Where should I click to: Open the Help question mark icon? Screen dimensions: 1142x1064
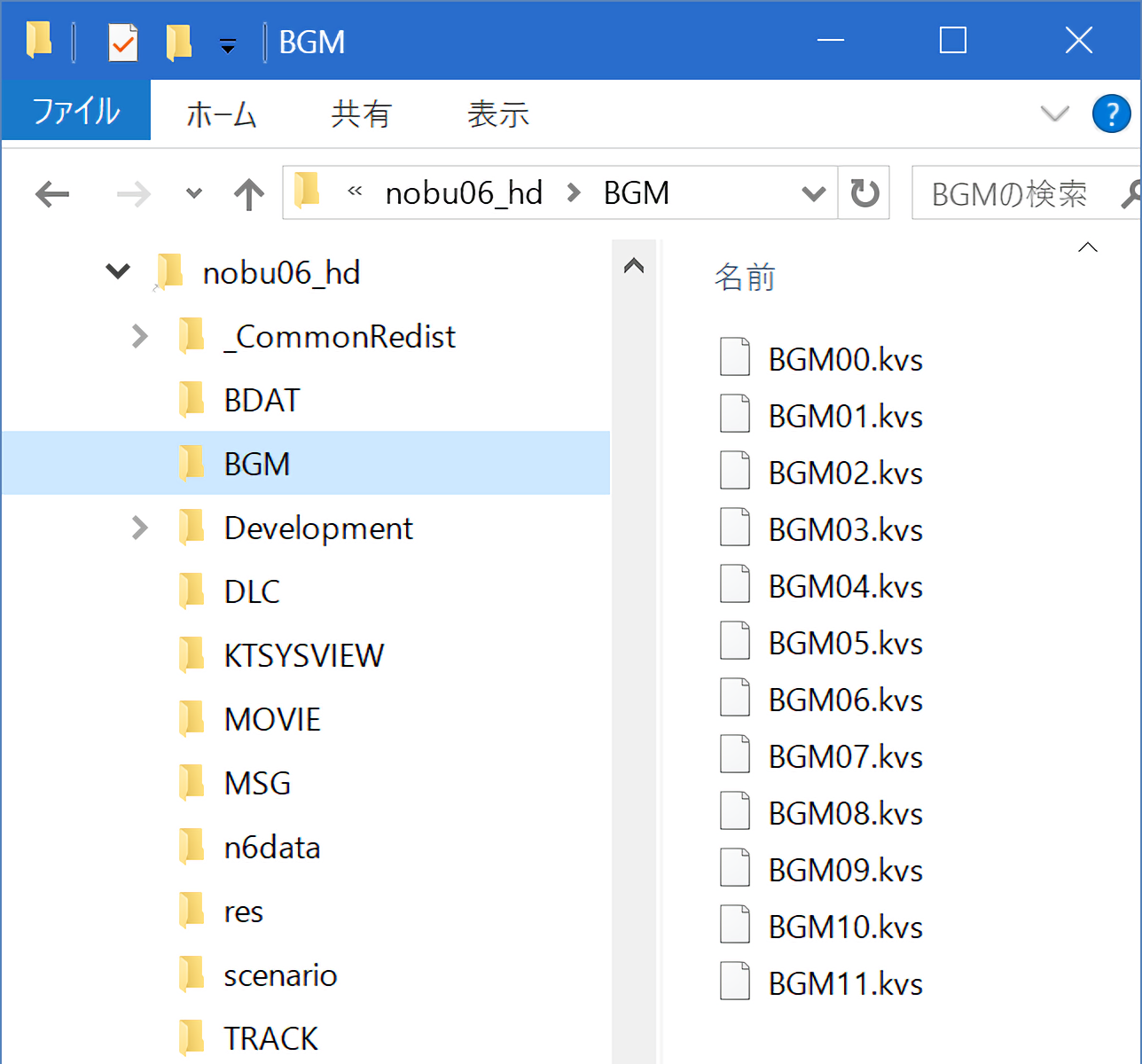pos(1111,113)
